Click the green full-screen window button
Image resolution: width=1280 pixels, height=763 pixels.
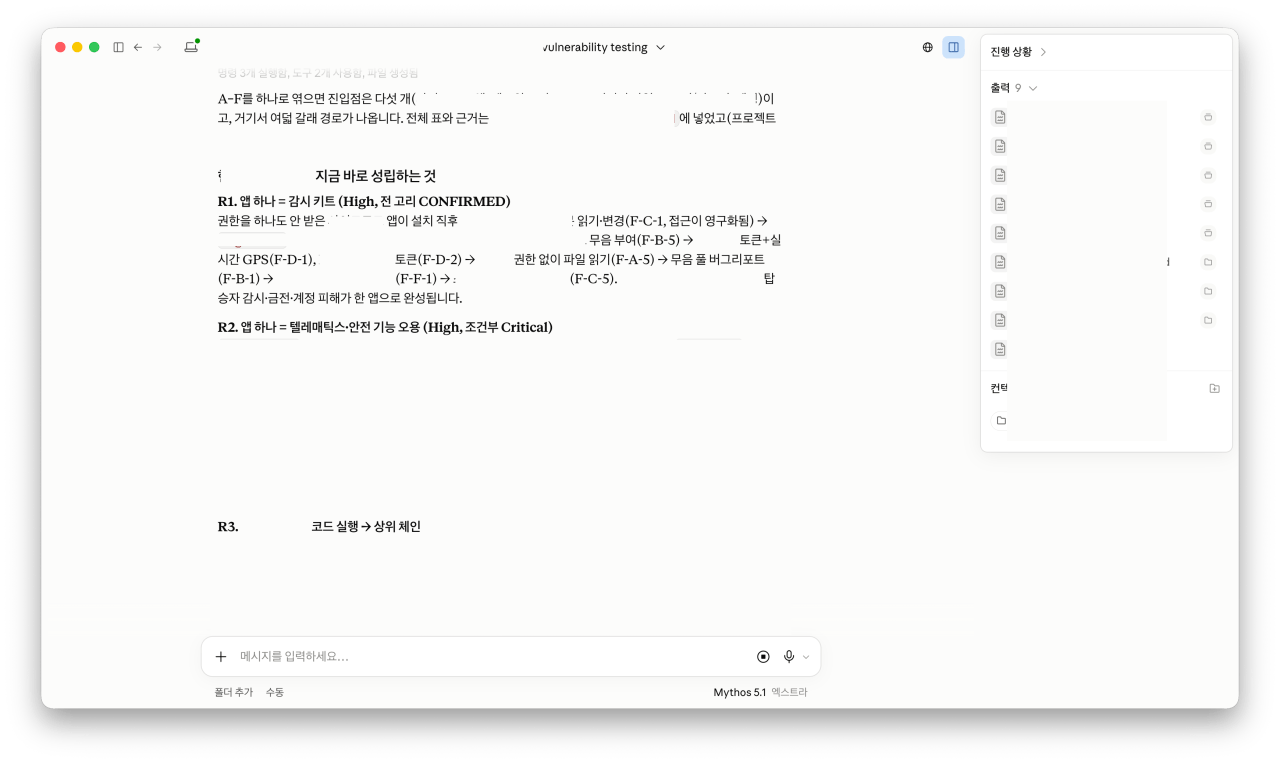click(94, 47)
